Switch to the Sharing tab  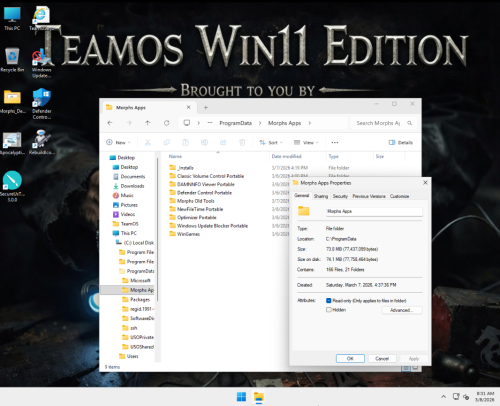pyautogui.click(x=321, y=196)
